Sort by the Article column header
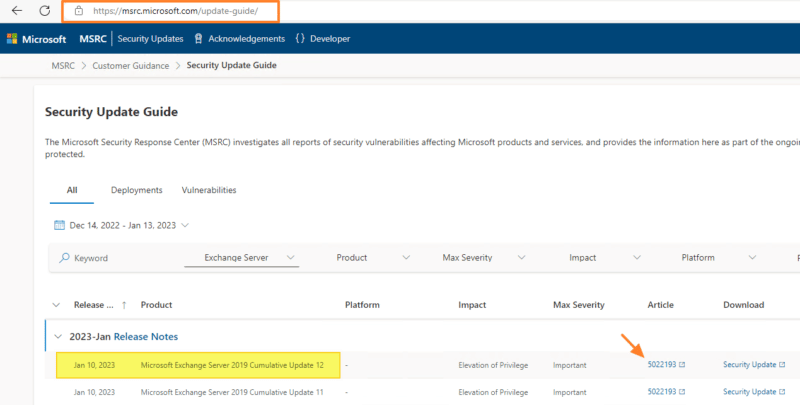800x405 pixels. 661,305
